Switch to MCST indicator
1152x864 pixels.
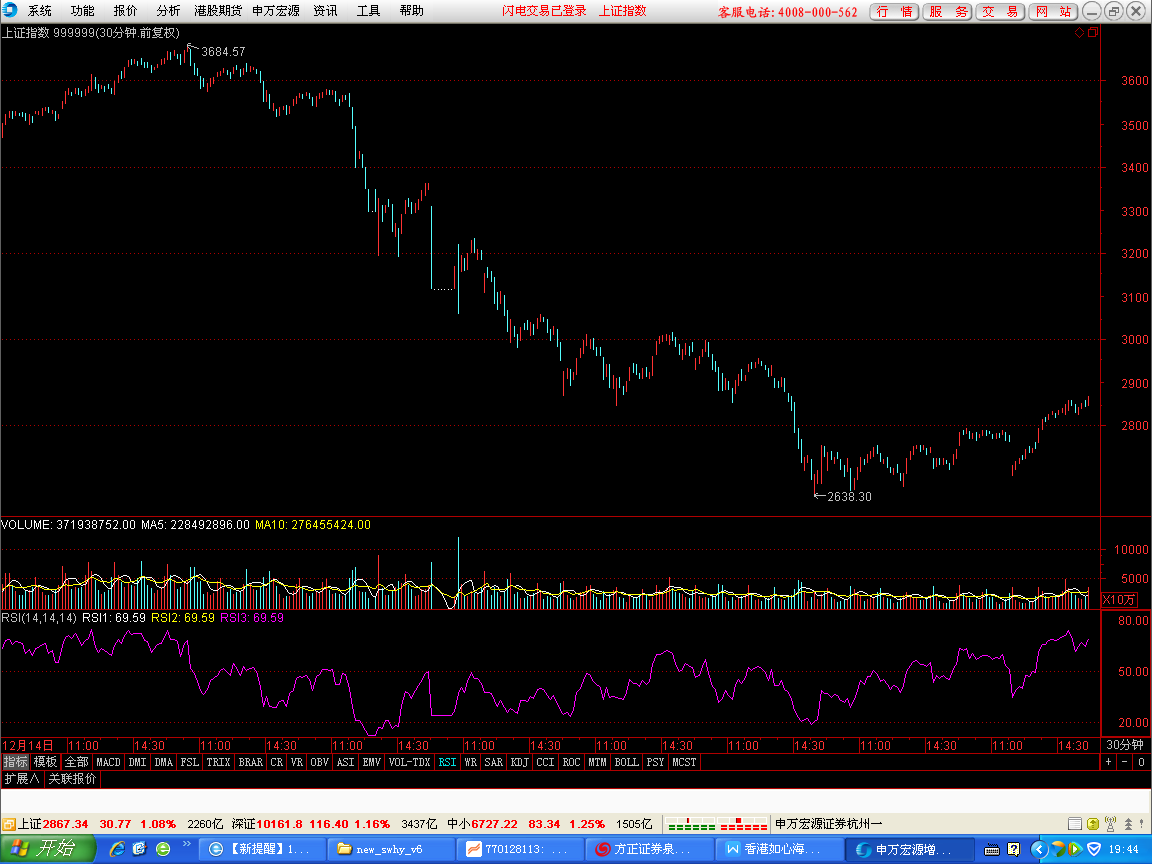[684, 762]
